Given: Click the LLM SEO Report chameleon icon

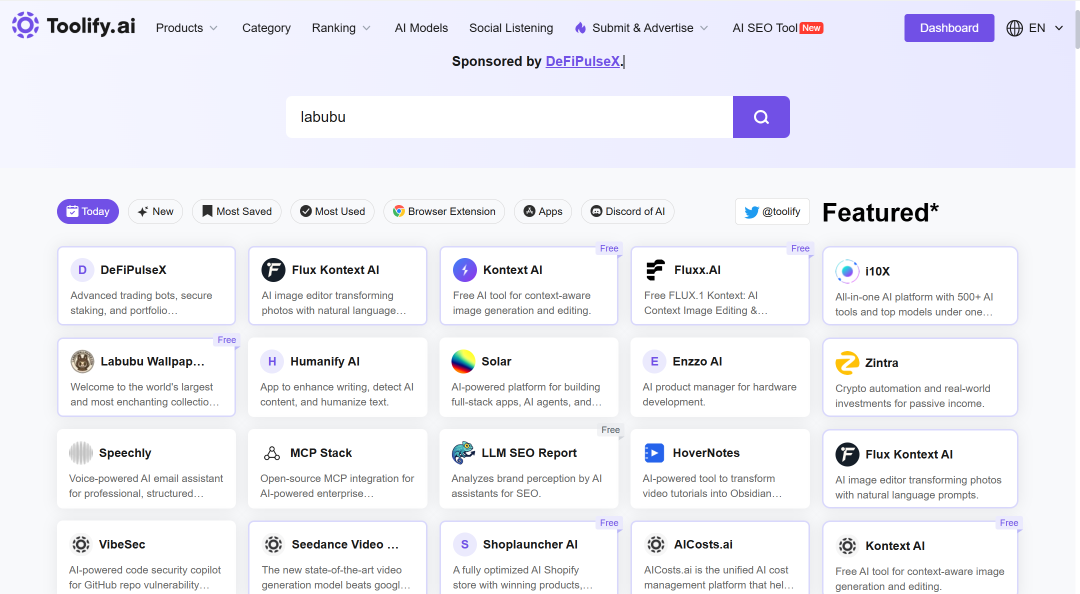Looking at the screenshot, I should point(463,453).
